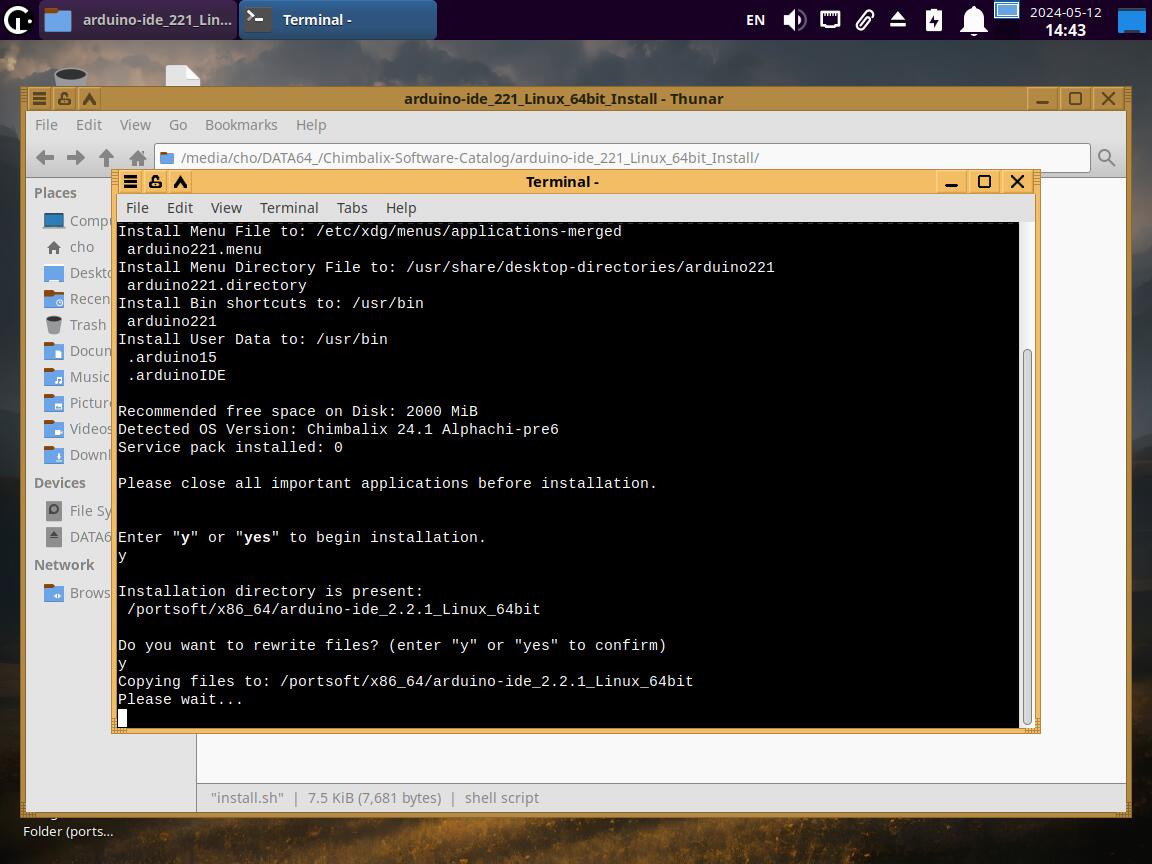The image size is (1152, 864).
Task: Select Music in Places sidebar
Action: pyautogui.click(x=76, y=377)
